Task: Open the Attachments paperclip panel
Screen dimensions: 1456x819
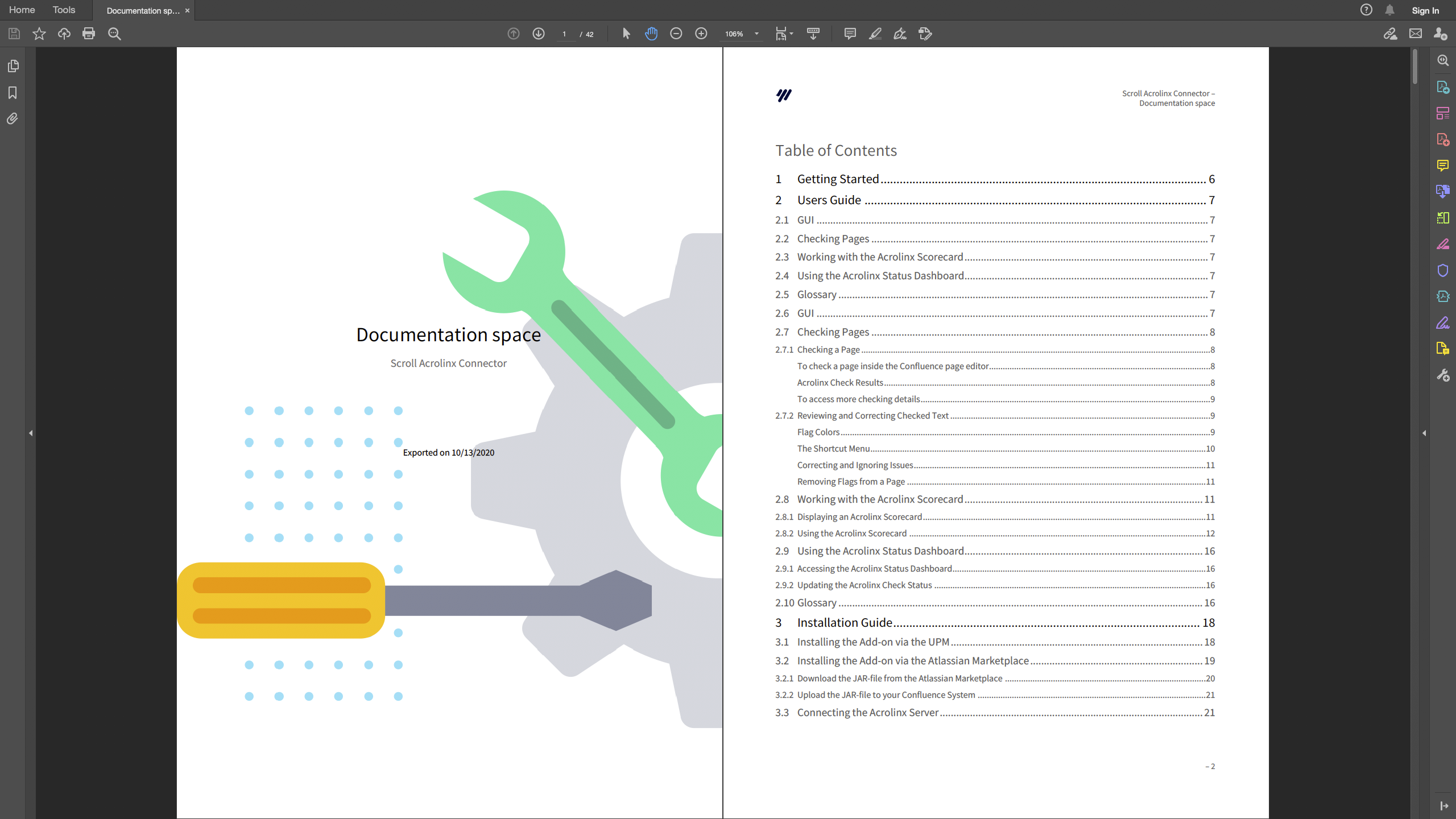Action: click(13, 119)
